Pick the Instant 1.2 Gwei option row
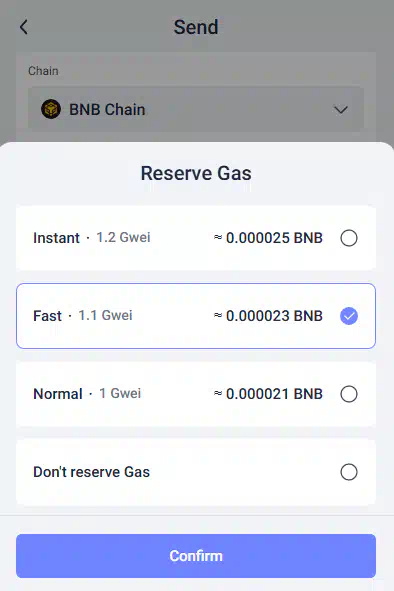The height and width of the screenshot is (591, 394). point(196,238)
